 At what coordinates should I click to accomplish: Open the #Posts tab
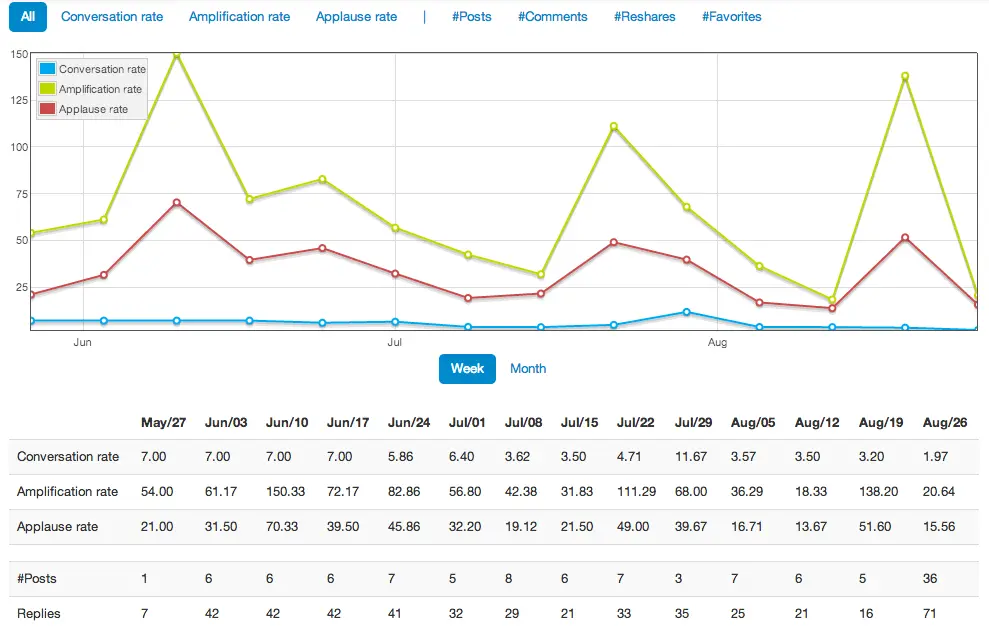pos(471,17)
